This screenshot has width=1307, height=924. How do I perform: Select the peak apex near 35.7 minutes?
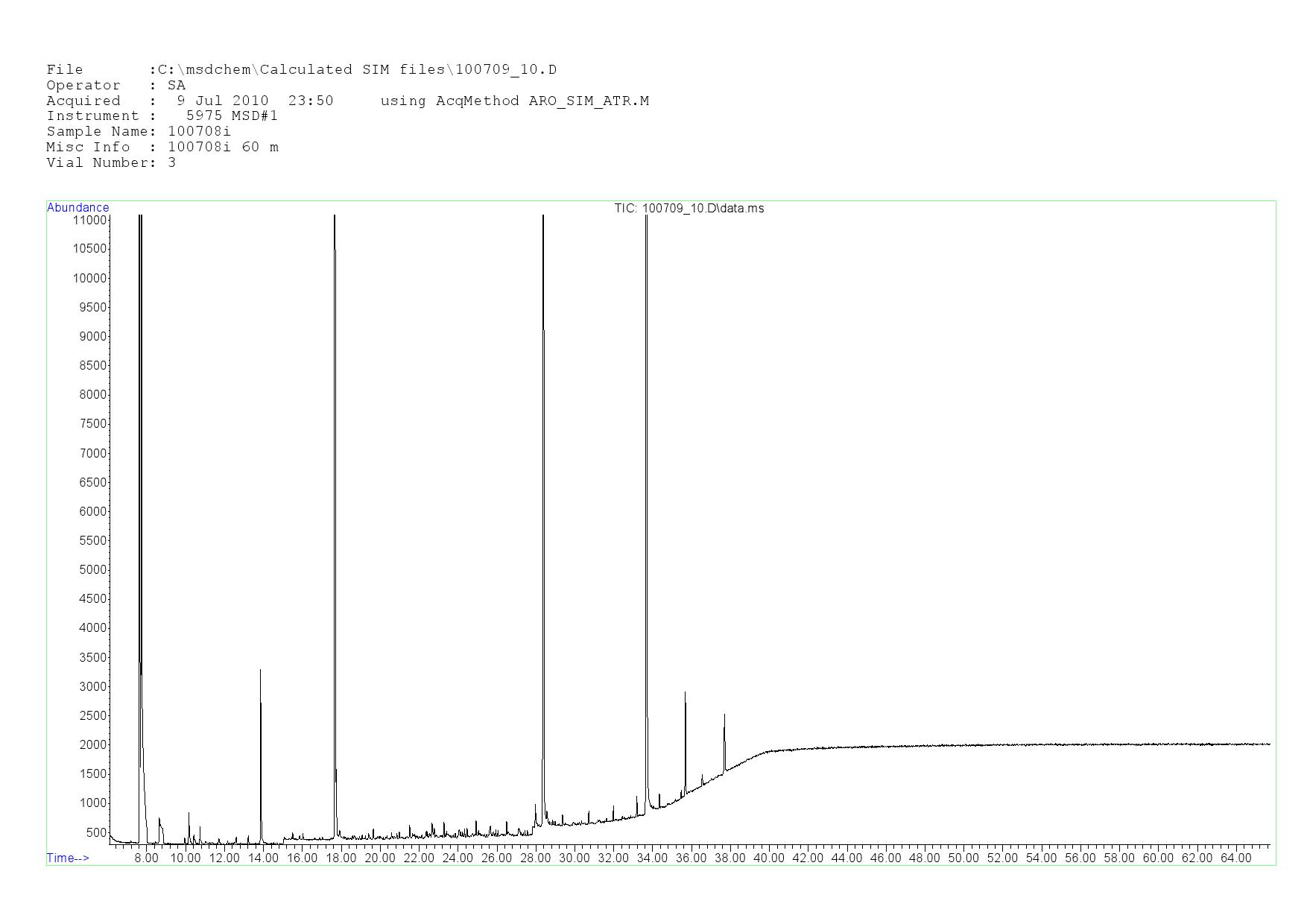(685, 694)
